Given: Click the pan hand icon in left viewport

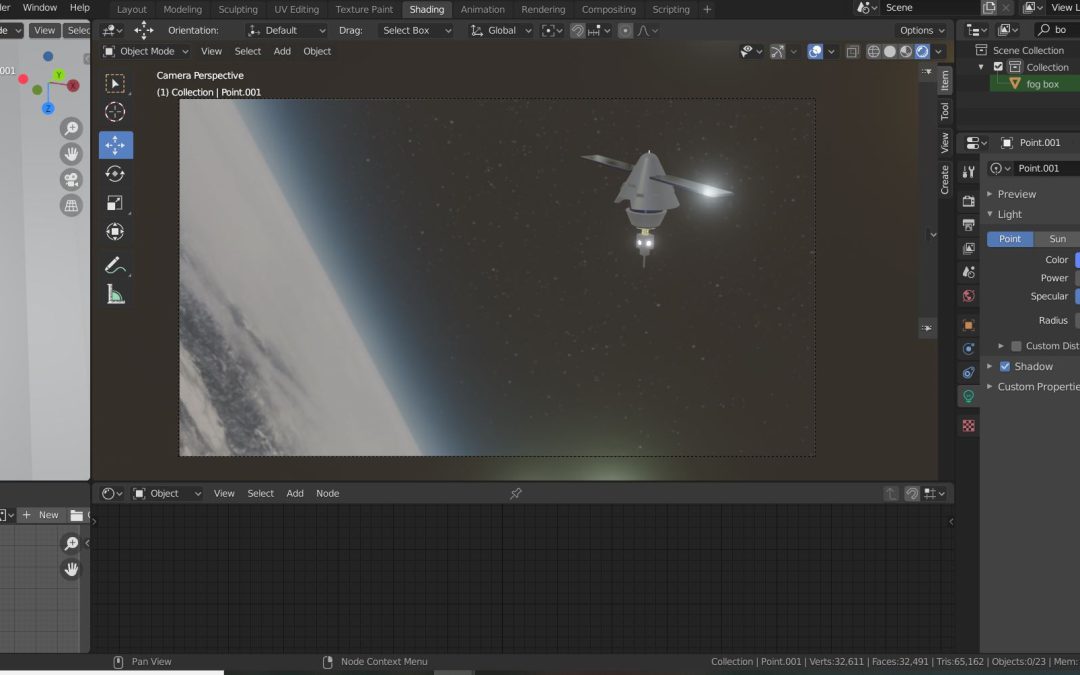Looking at the screenshot, I should [71, 154].
